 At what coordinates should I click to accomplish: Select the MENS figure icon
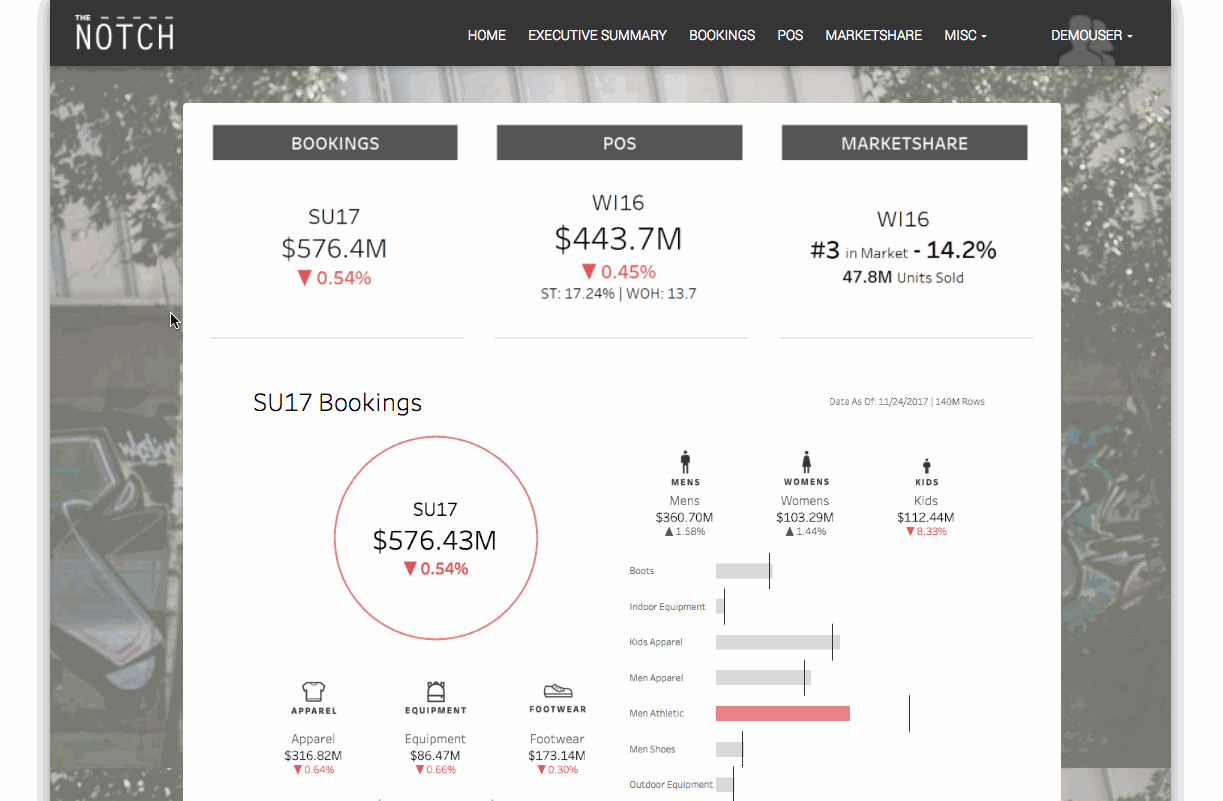[x=685, y=461]
